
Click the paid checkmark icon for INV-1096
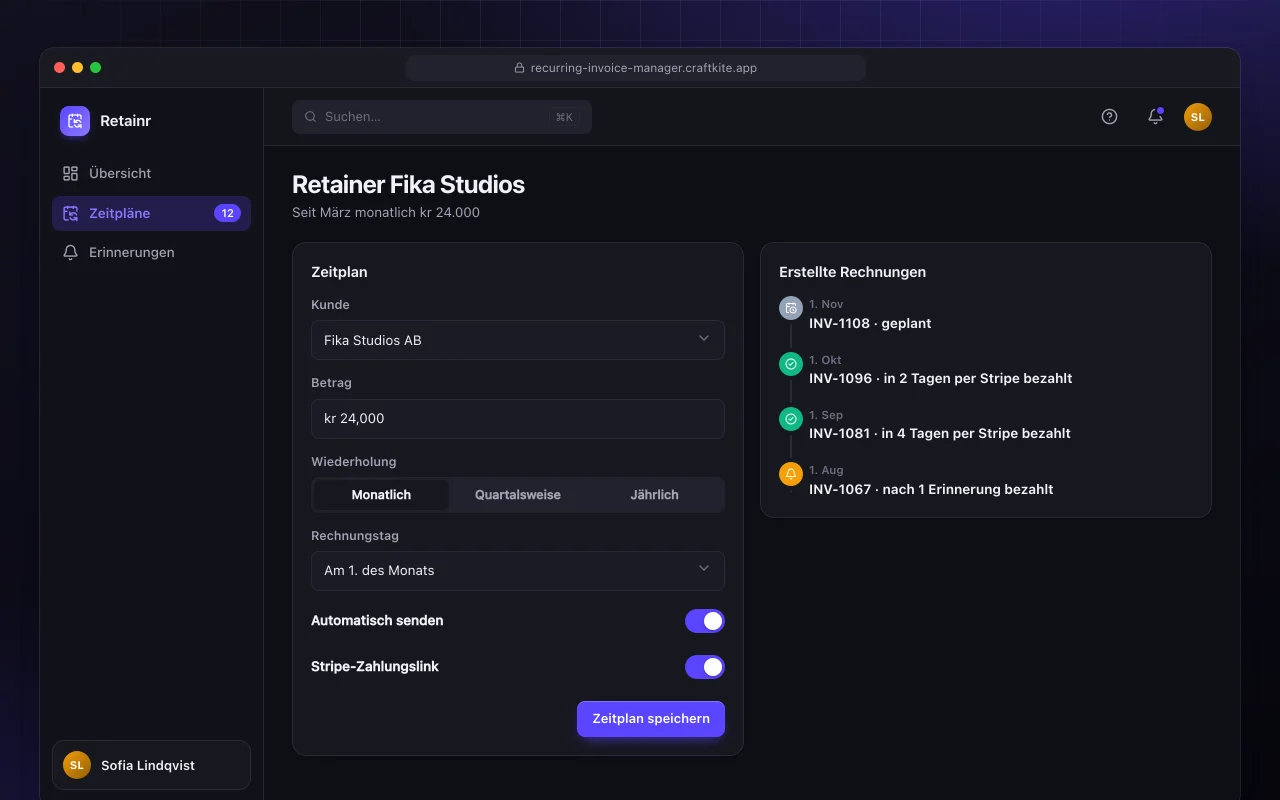(x=791, y=364)
